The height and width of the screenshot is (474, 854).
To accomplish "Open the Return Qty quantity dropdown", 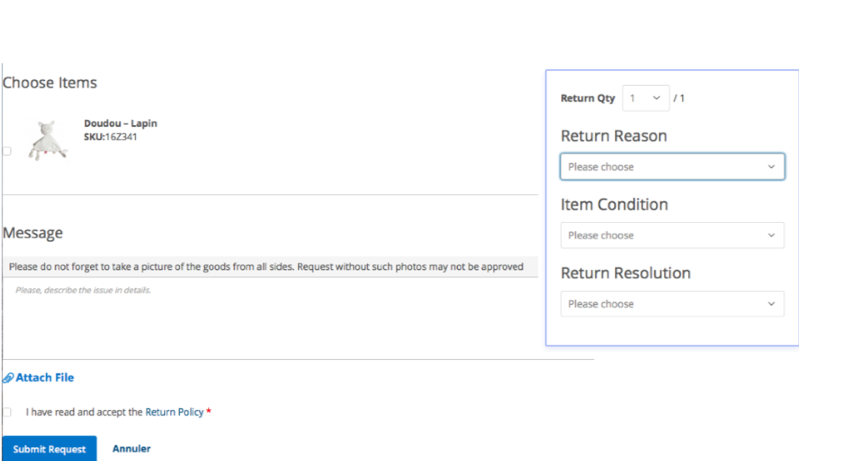I will (x=645, y=98).
